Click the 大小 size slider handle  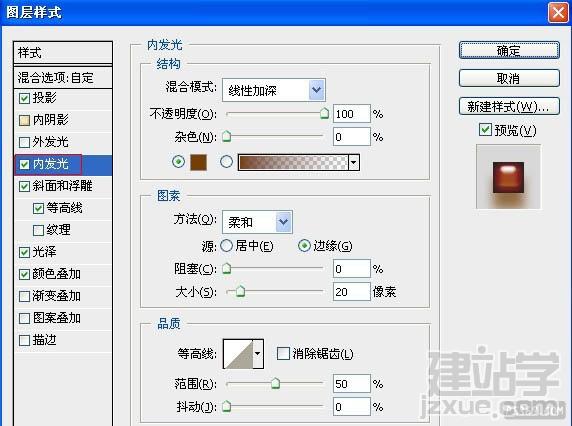point(240,291)
